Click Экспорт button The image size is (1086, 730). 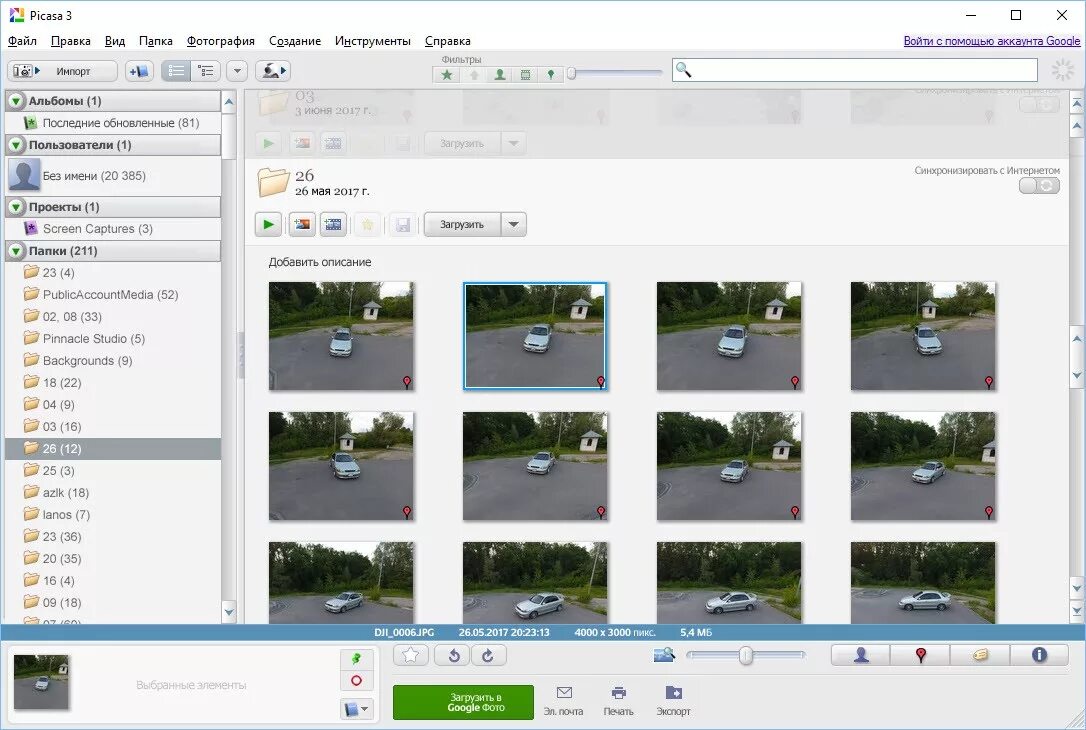point(673,701)
